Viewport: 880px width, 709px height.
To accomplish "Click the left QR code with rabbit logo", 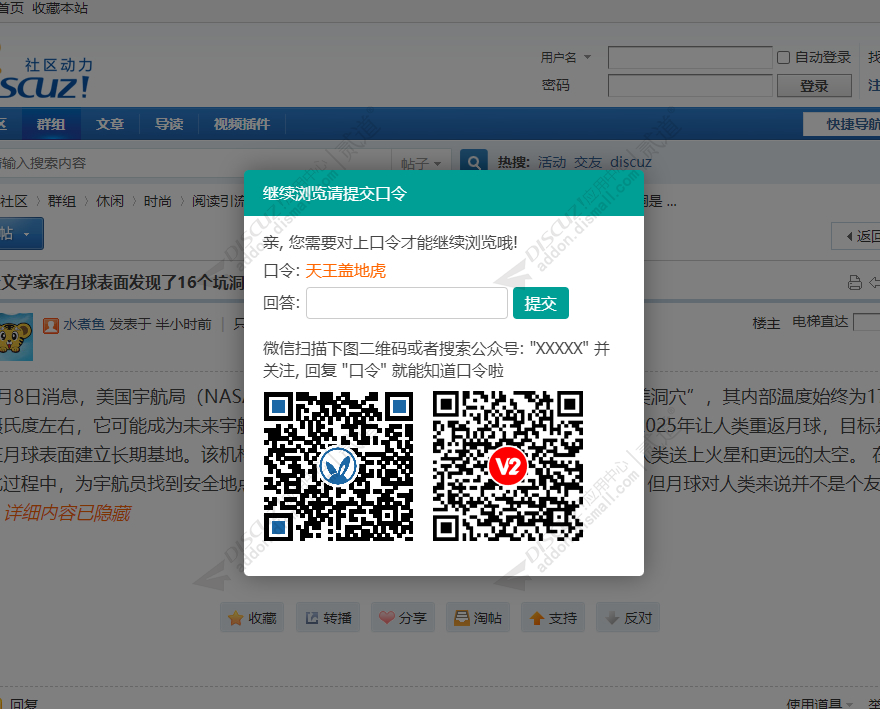I will click(x=338, y=466).
